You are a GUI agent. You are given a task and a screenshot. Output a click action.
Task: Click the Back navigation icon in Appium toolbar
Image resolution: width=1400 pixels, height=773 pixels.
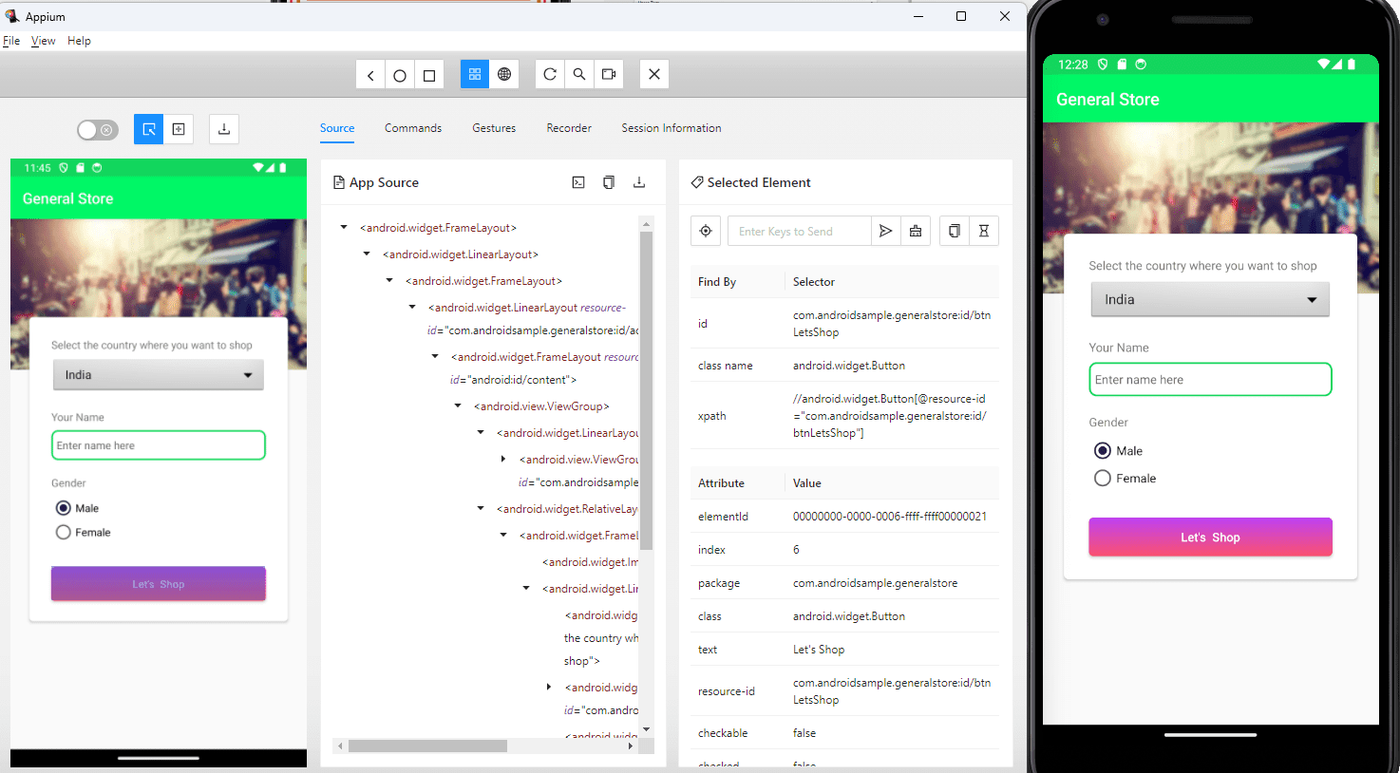[371, 75]
